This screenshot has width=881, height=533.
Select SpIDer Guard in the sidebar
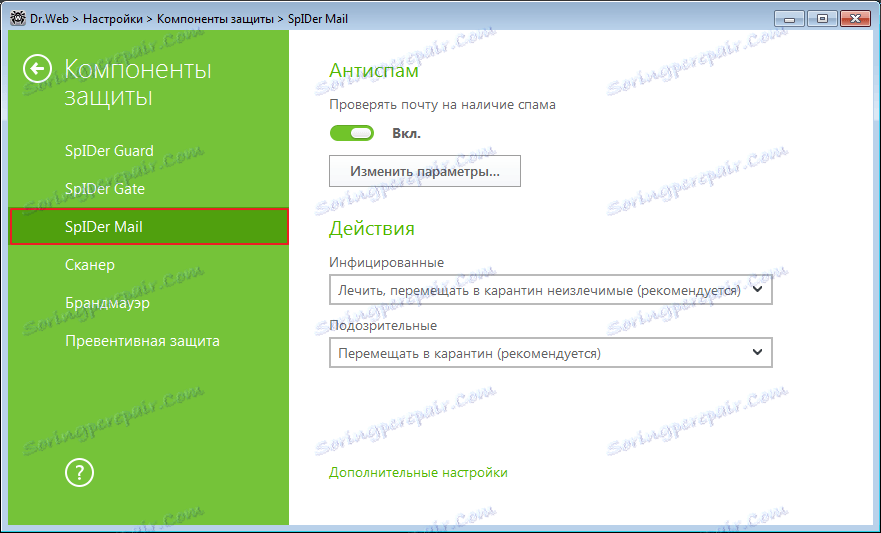coord(109,151)
